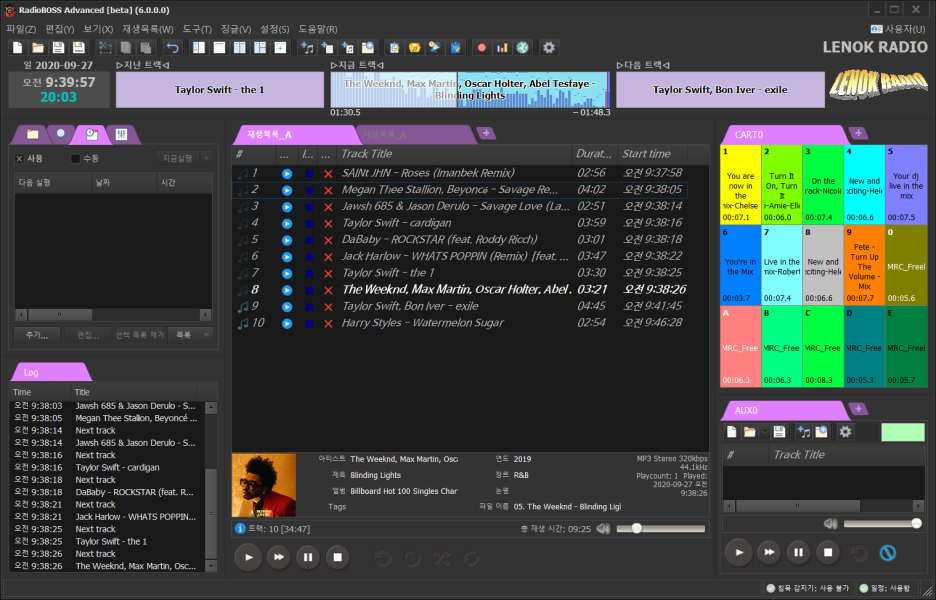Click the AUX0 speaker volume icon
Screen dimensions: 936x600
pos(830,524)
